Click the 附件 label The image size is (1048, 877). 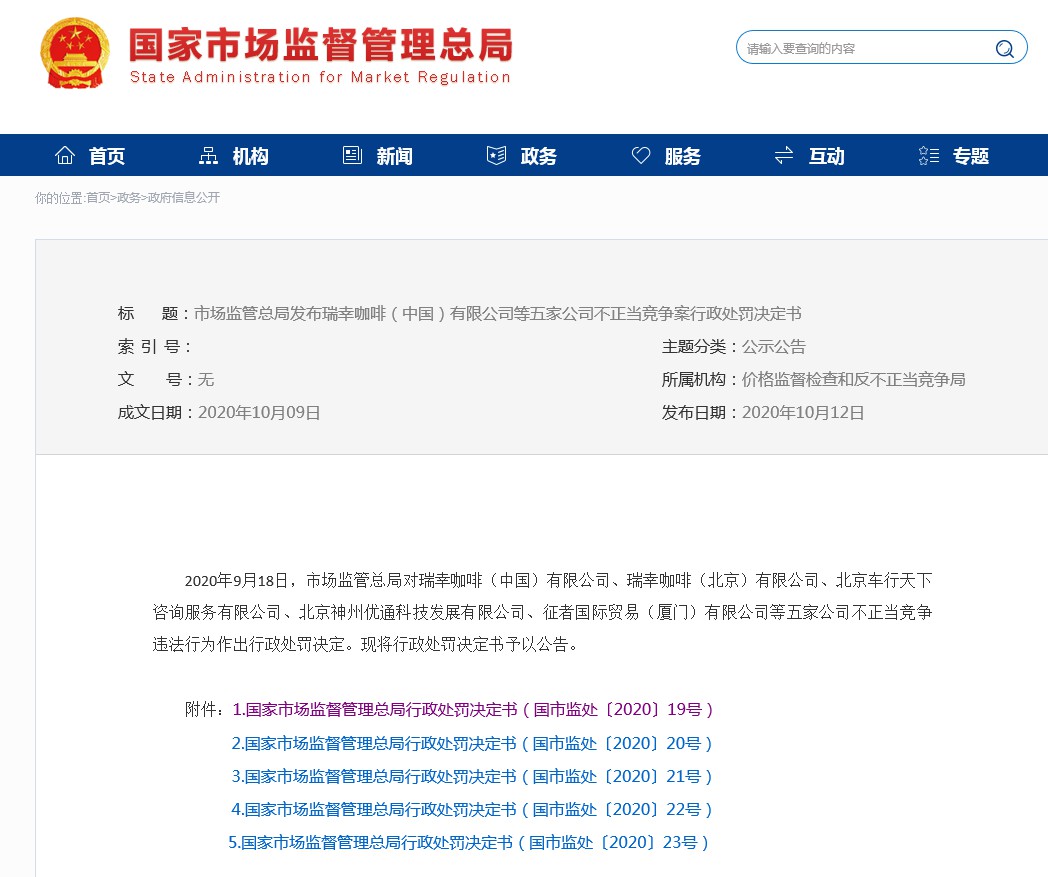(205, 709)
